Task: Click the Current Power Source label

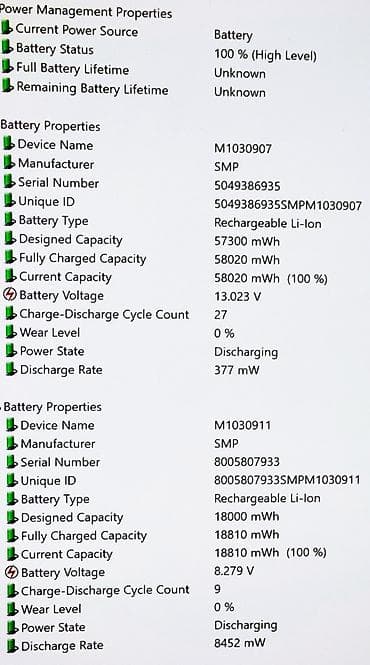Action: 77,31
